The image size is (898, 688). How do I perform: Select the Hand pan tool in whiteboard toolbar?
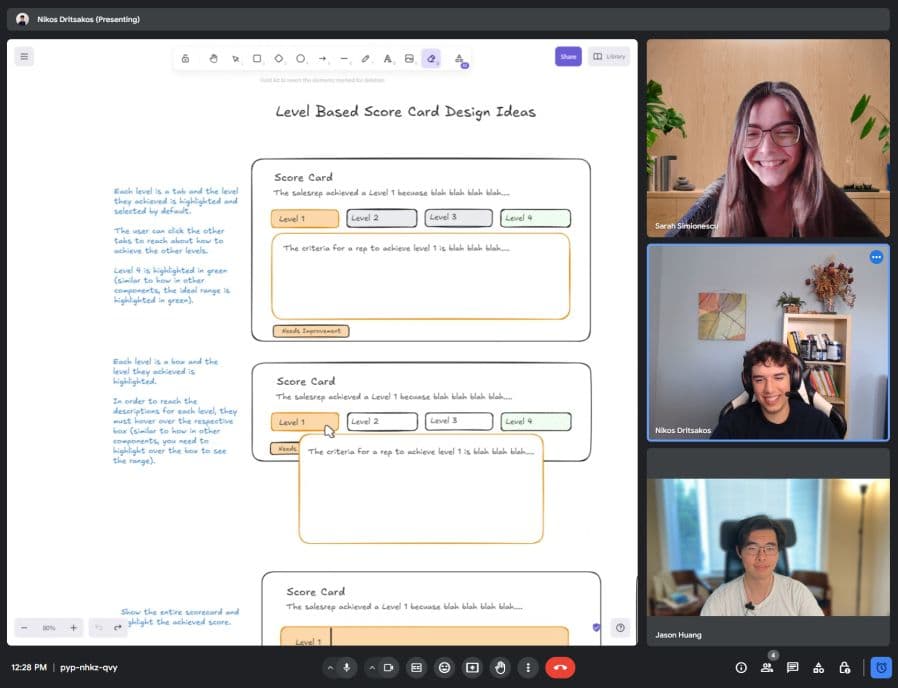click(213, 58)
